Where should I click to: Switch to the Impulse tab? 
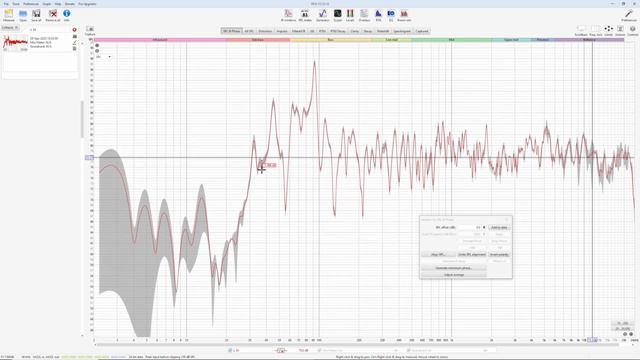[282, 31]
